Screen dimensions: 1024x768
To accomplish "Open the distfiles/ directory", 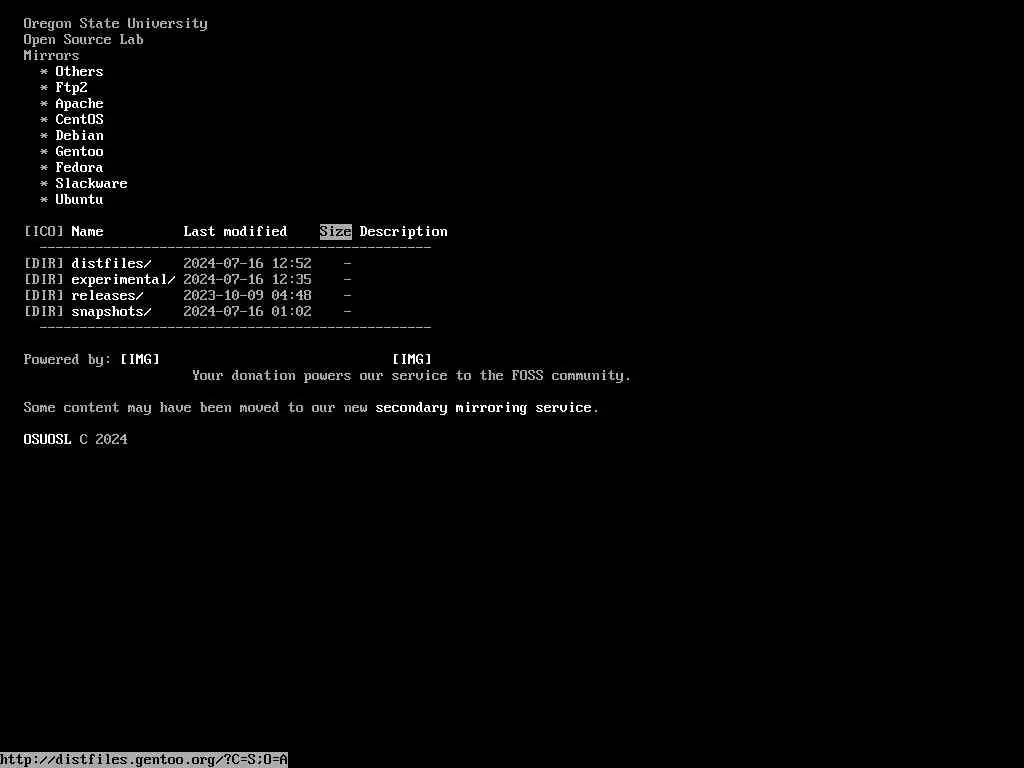I will pyautogui.click(x=111, y=263).
